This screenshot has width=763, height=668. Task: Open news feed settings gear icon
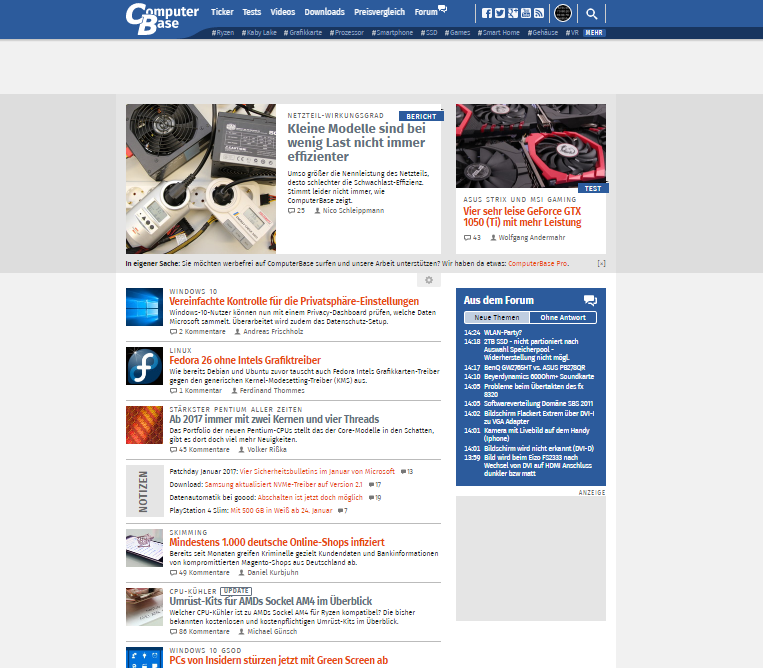429,280
